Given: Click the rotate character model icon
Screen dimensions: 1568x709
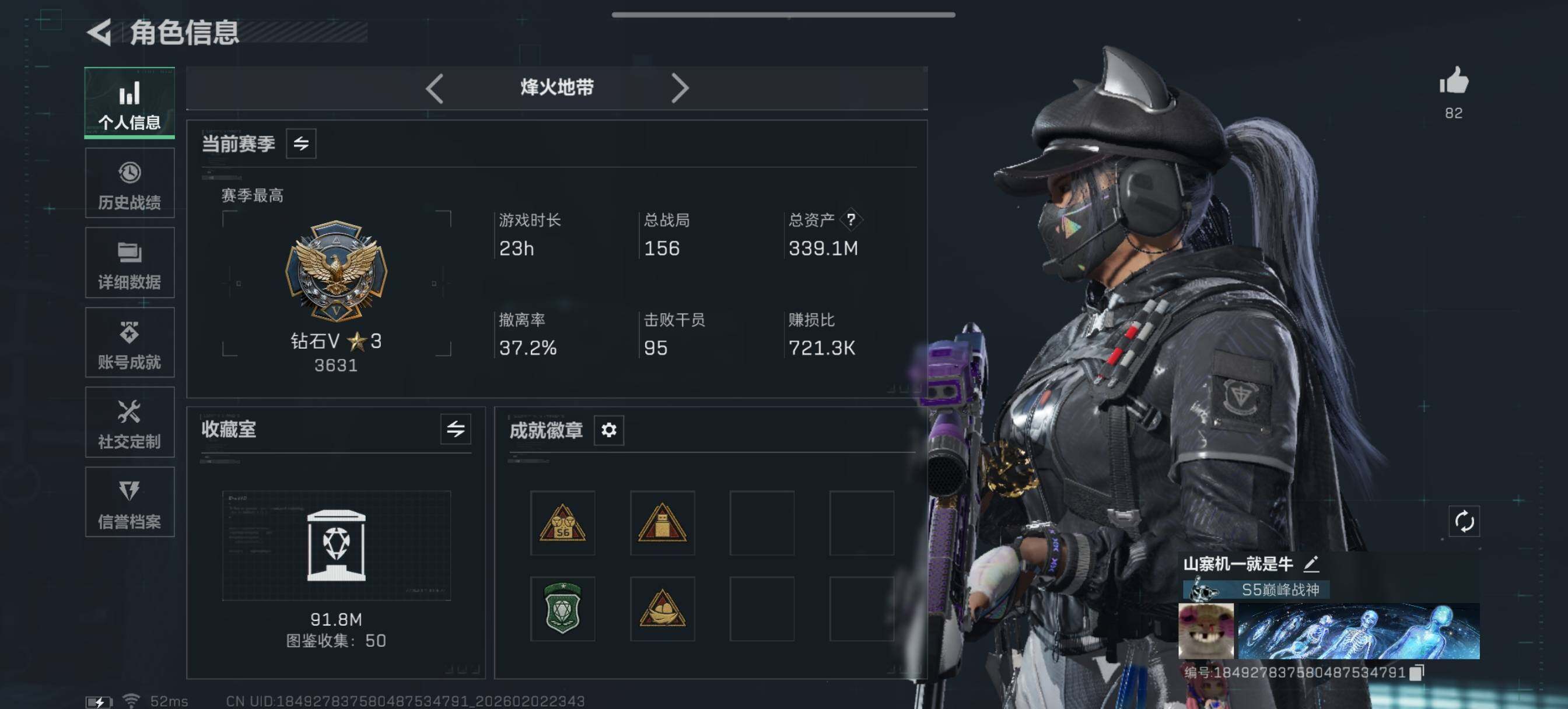Looking at the screenshot, I should (x=1464, y=522).
